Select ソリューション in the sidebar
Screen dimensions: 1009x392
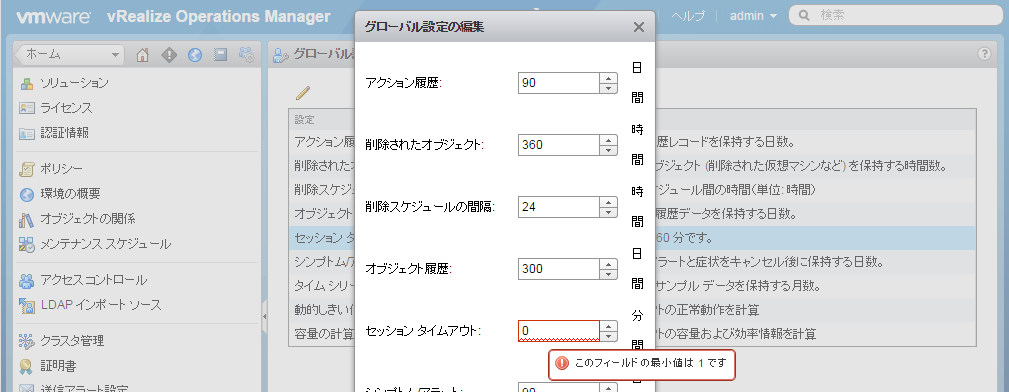coord(74,83)
